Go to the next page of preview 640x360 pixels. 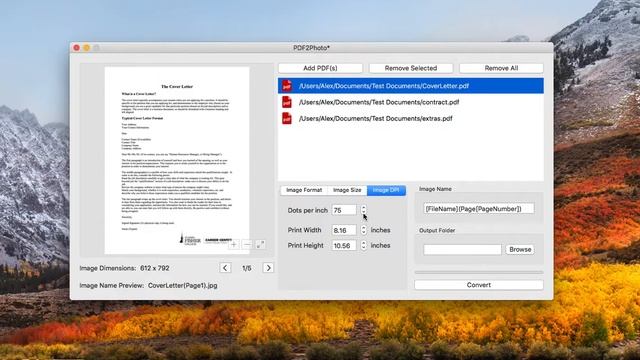pos(268,268)
